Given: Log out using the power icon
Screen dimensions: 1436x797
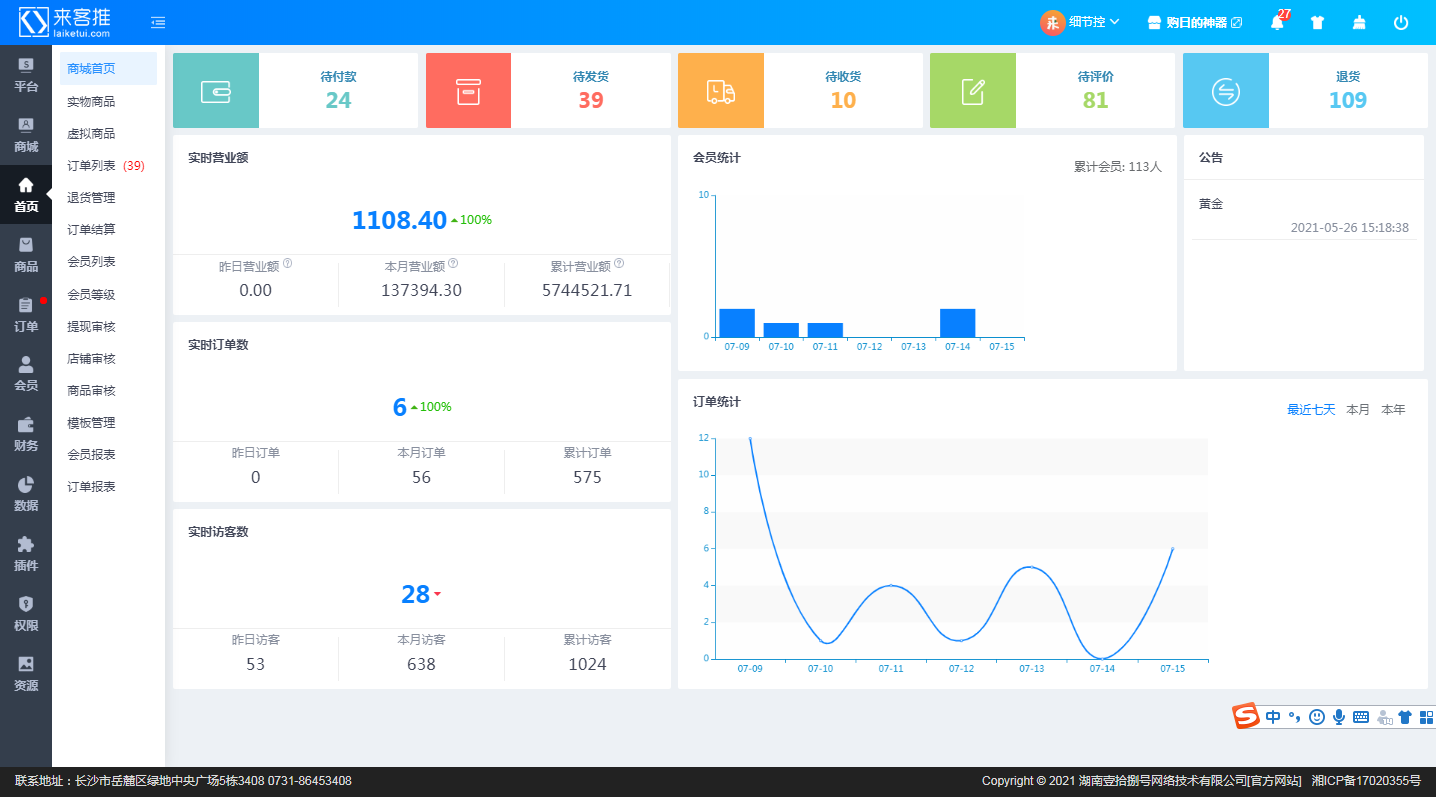Looking at the screenshot, I should pos(1401,22).
